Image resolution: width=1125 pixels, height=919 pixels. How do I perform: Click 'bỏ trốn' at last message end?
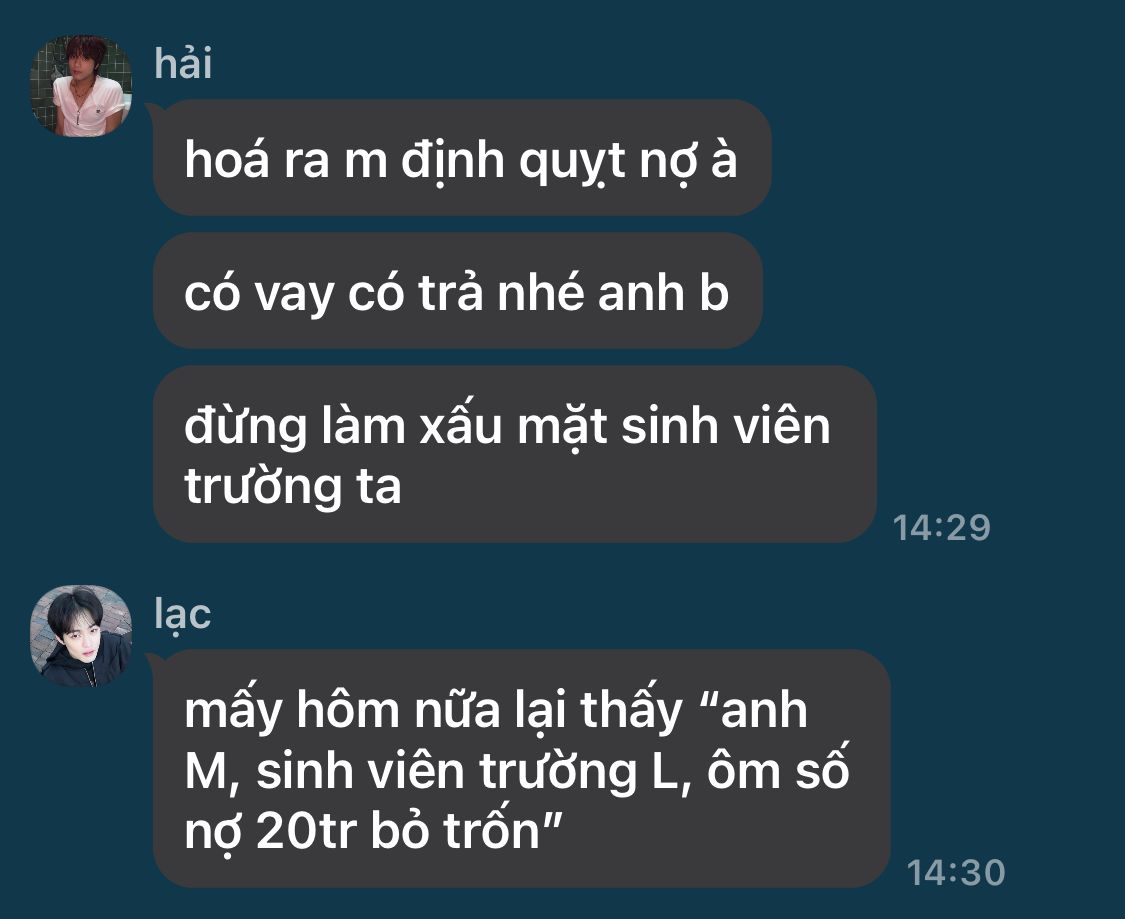[455, 831]
